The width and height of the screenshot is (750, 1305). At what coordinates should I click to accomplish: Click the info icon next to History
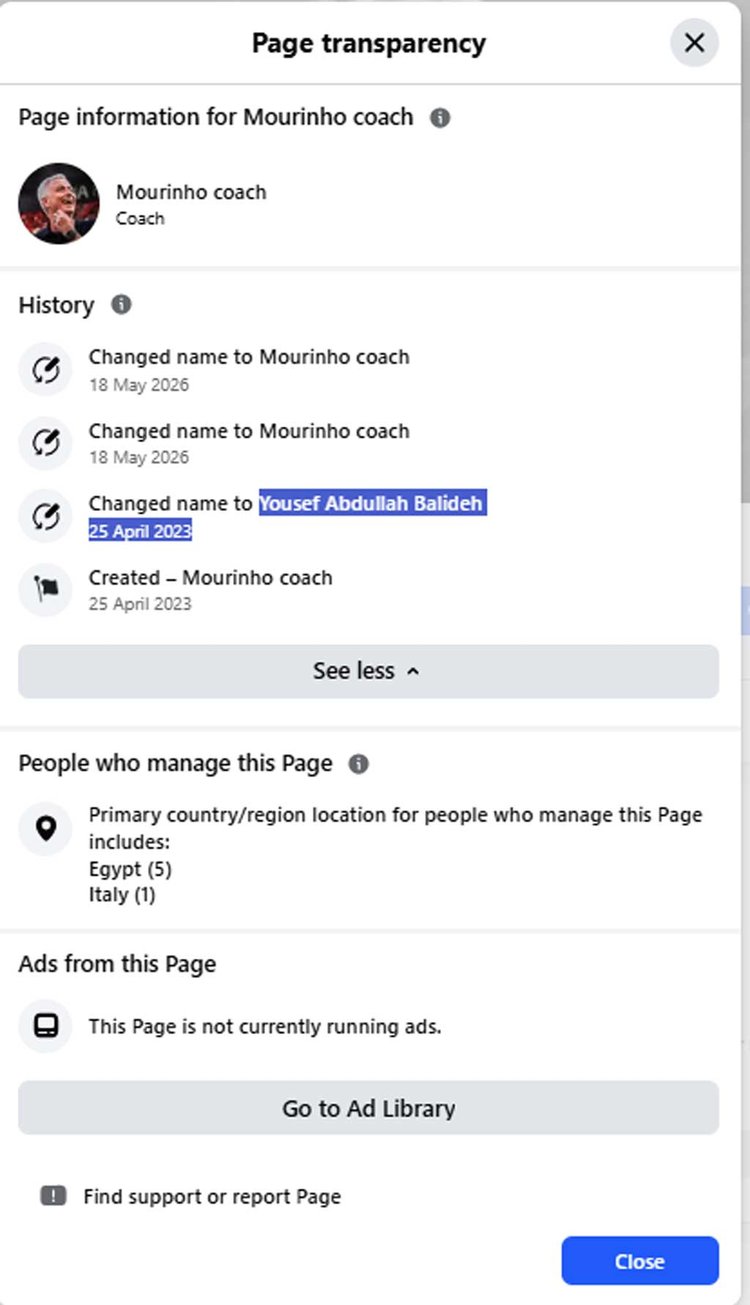[x=121, y=304]
